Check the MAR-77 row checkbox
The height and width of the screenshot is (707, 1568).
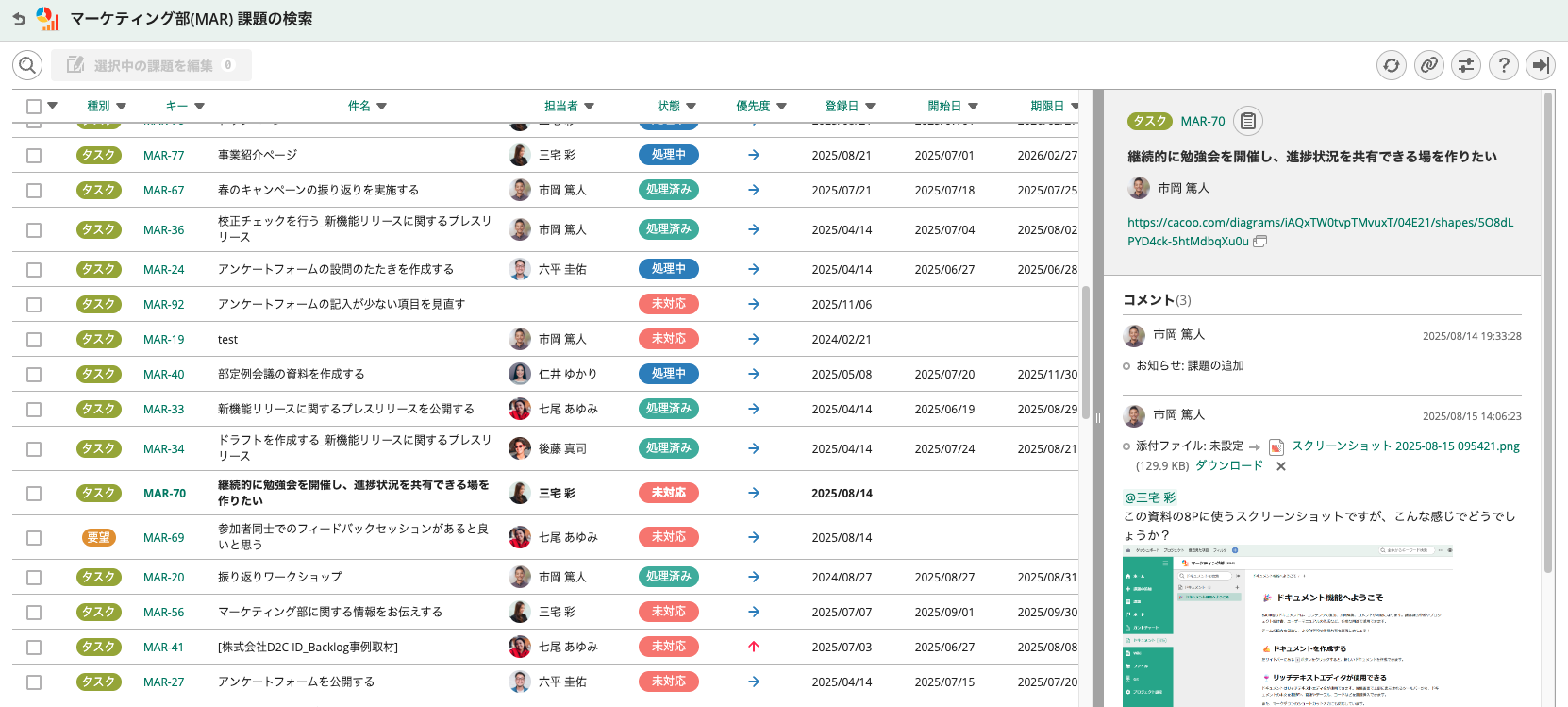34,156
